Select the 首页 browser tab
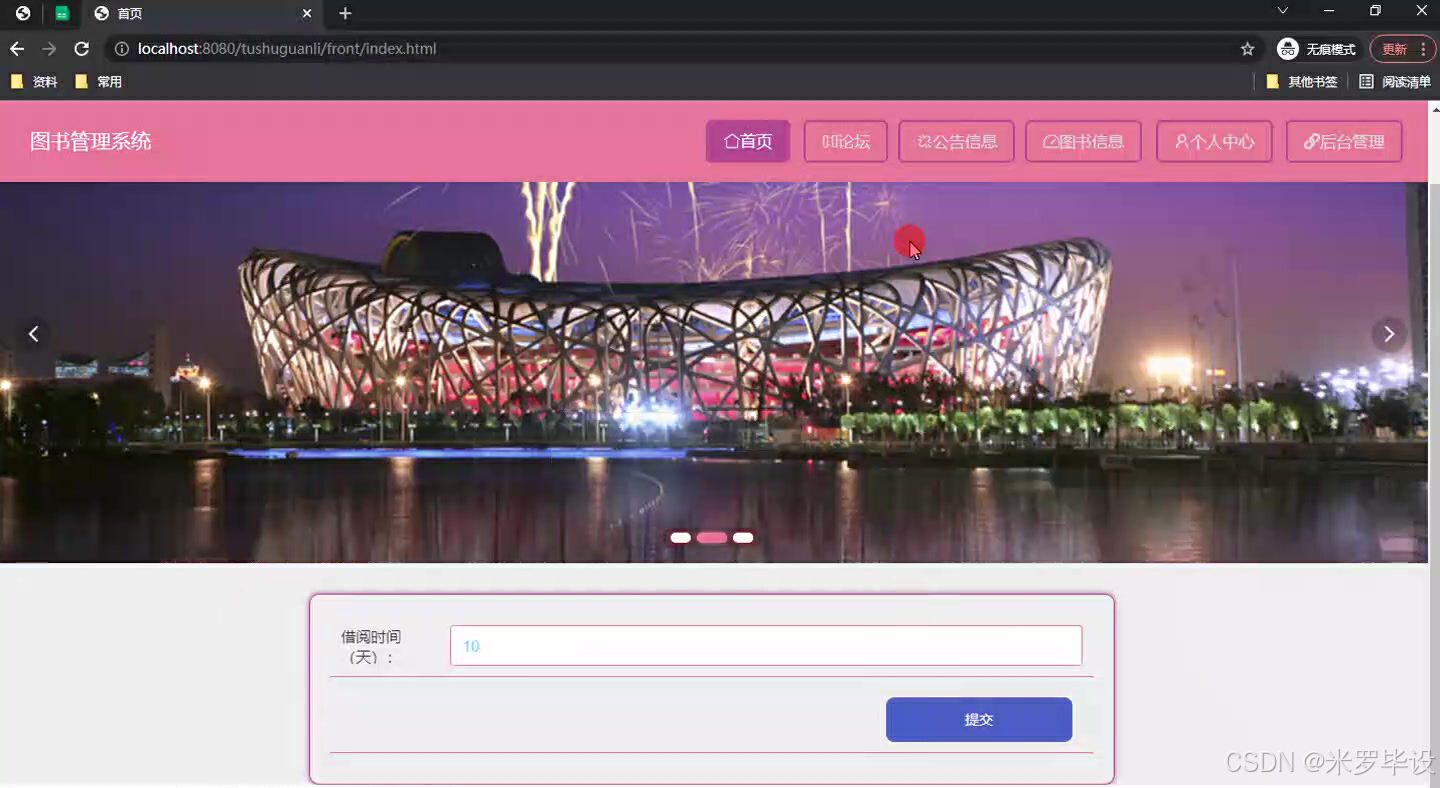Image resolution: width=1440 pixels, height=788 pixels. tap(203, 13)
